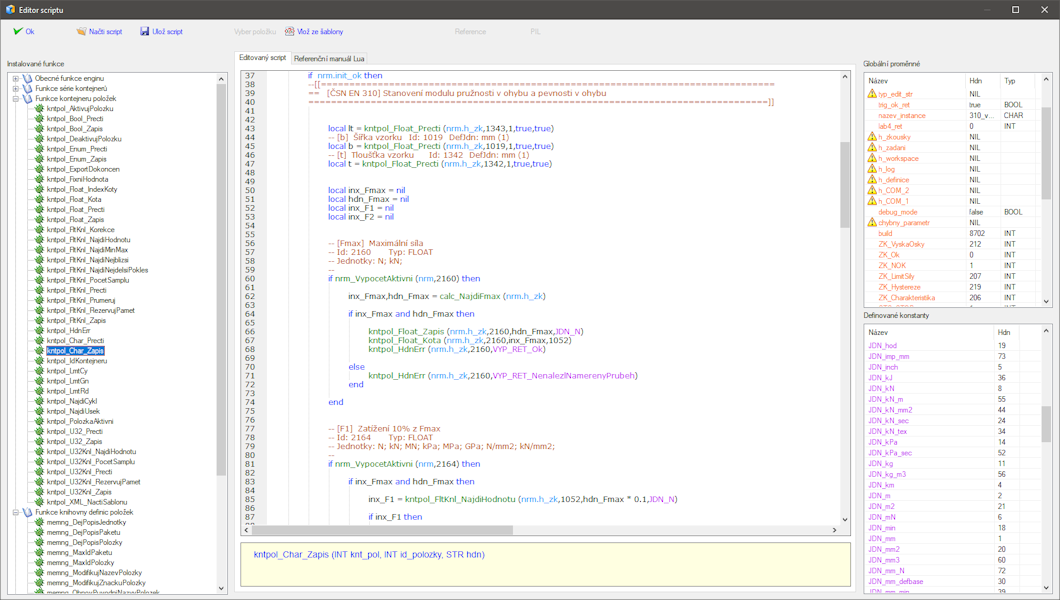The width and height of the screenshot is (1060, 600).
Task: Switch to the Editovaný script tab
Action: point(262,58)
